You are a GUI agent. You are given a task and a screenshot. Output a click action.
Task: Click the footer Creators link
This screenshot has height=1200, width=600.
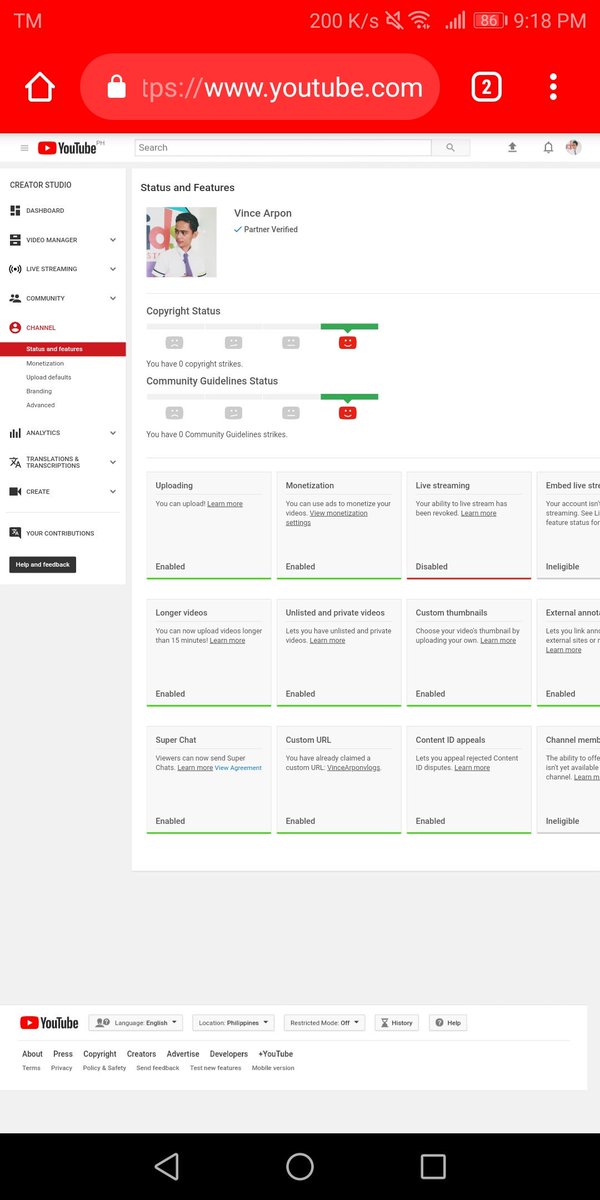[x=141, y=1054]
